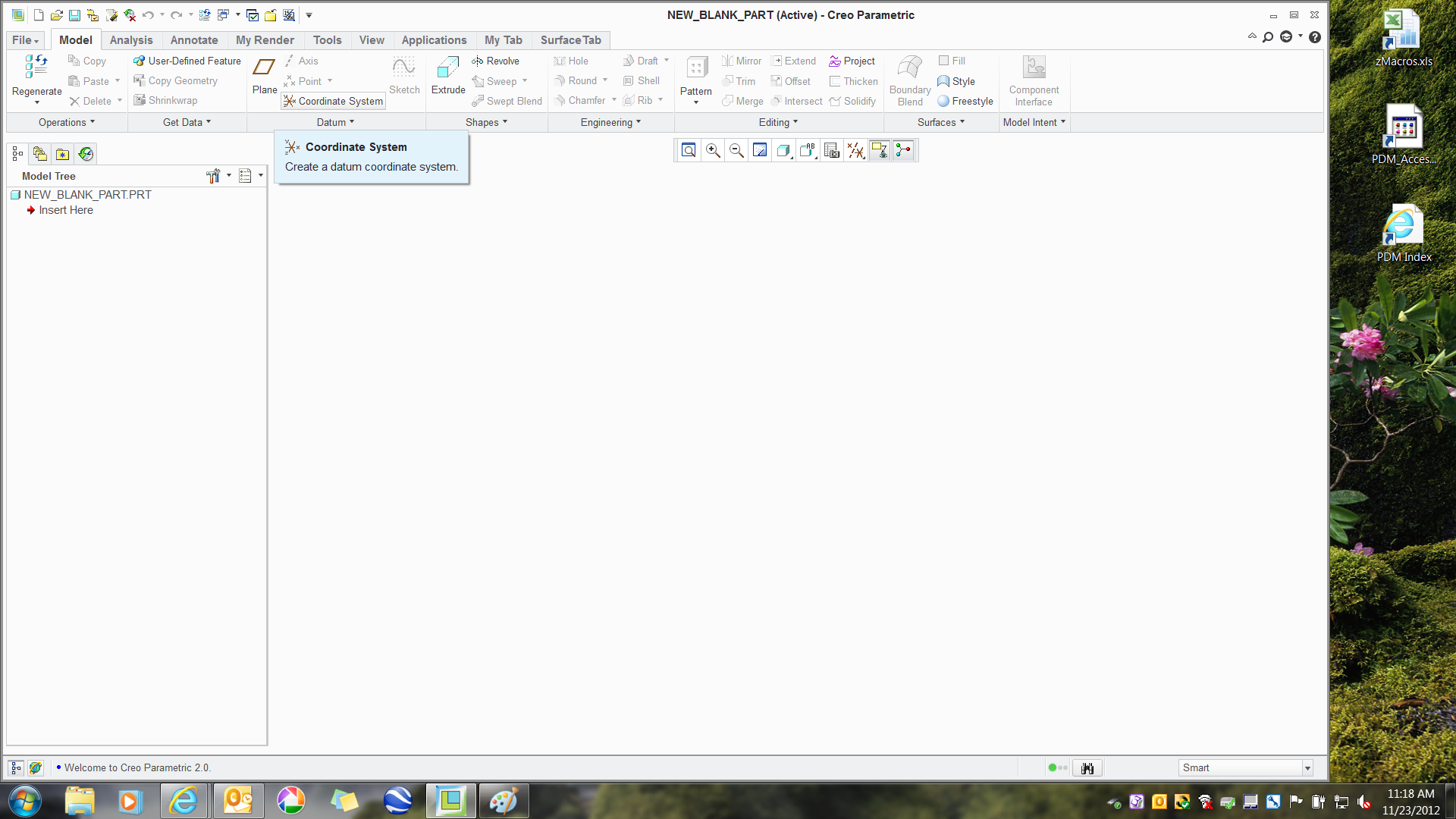Open Component Interface tool
This screenshot has width=1456, height=819.
click(1034, 80)
